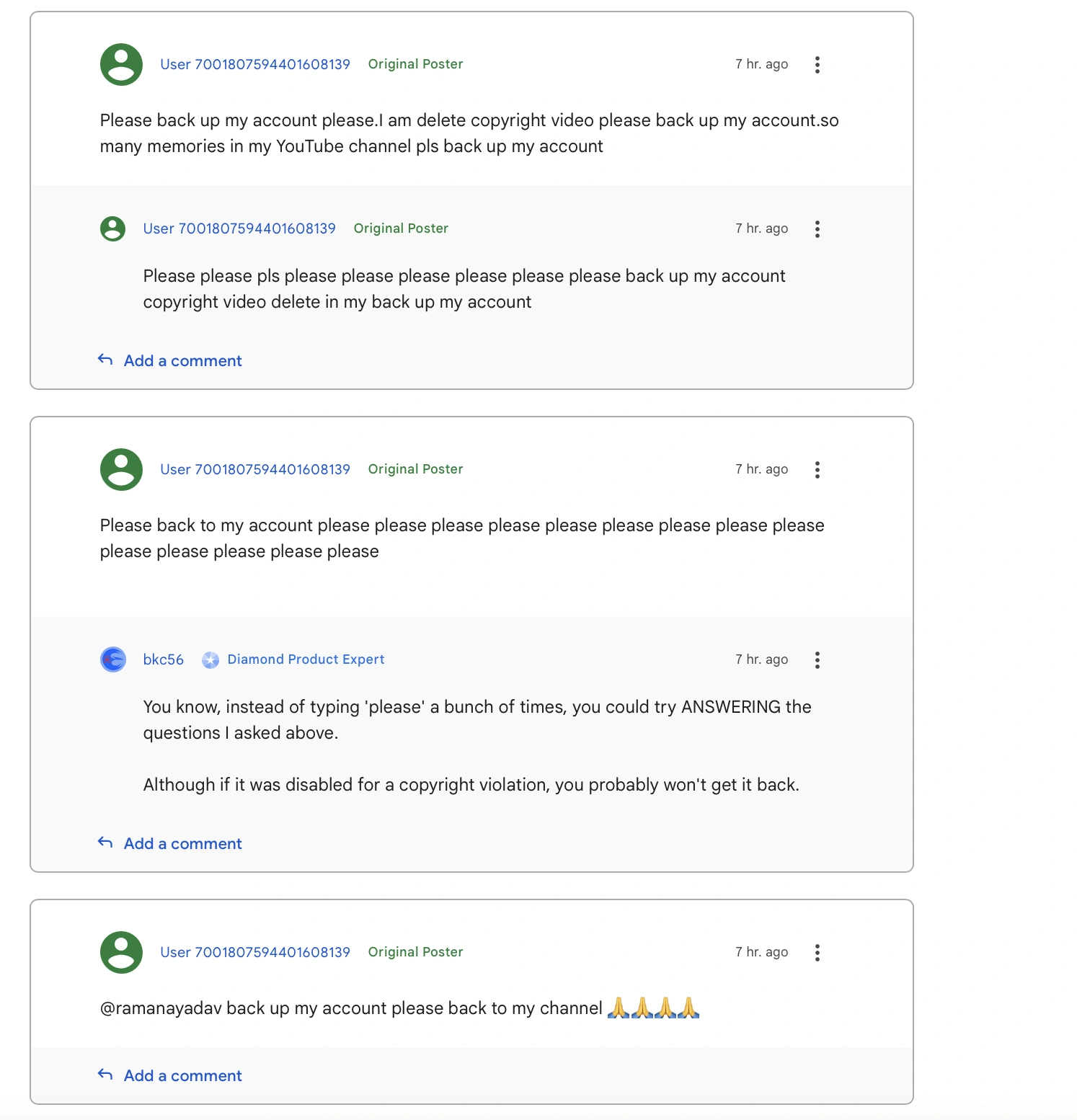Open three-dot menu on 'Please please pls' reply
Image resolution: width=1077 pixels, height=1120 pixels.
coord(817,229)
